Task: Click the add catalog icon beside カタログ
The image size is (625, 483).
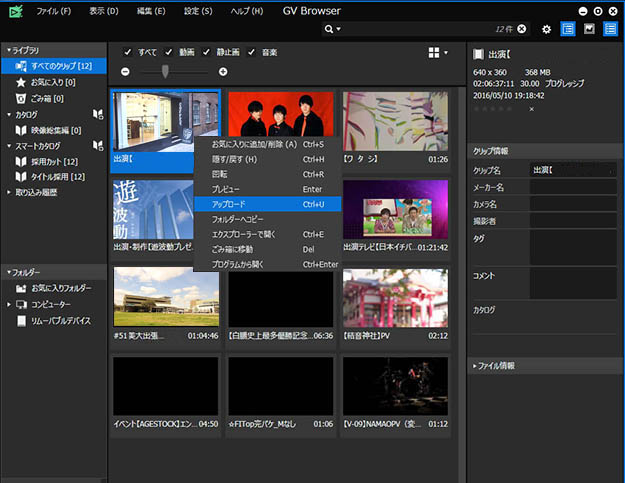Action: pyautogui.click(x=98, y=115)
